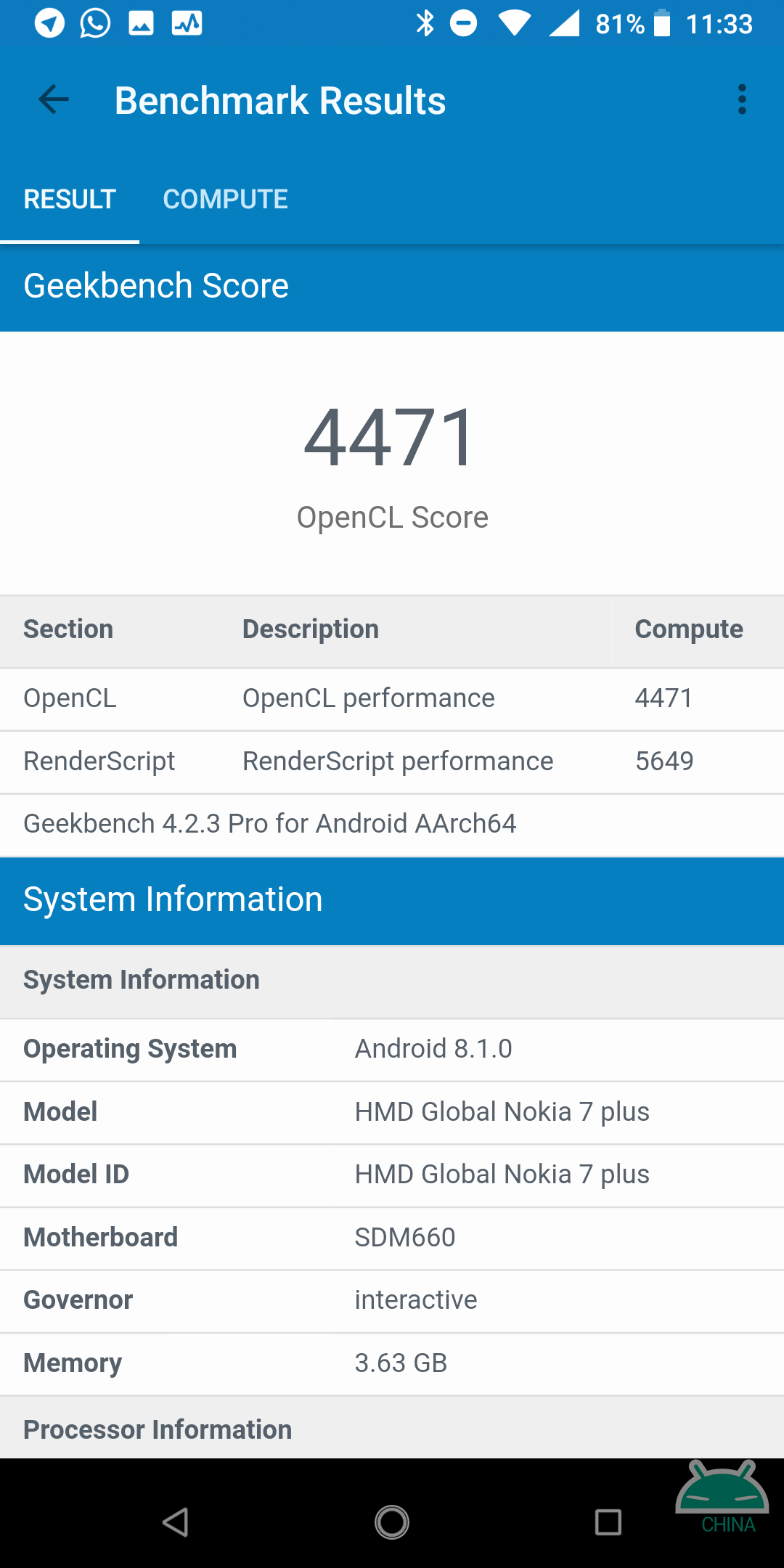Select the RESULT tab

click(70, 199)
